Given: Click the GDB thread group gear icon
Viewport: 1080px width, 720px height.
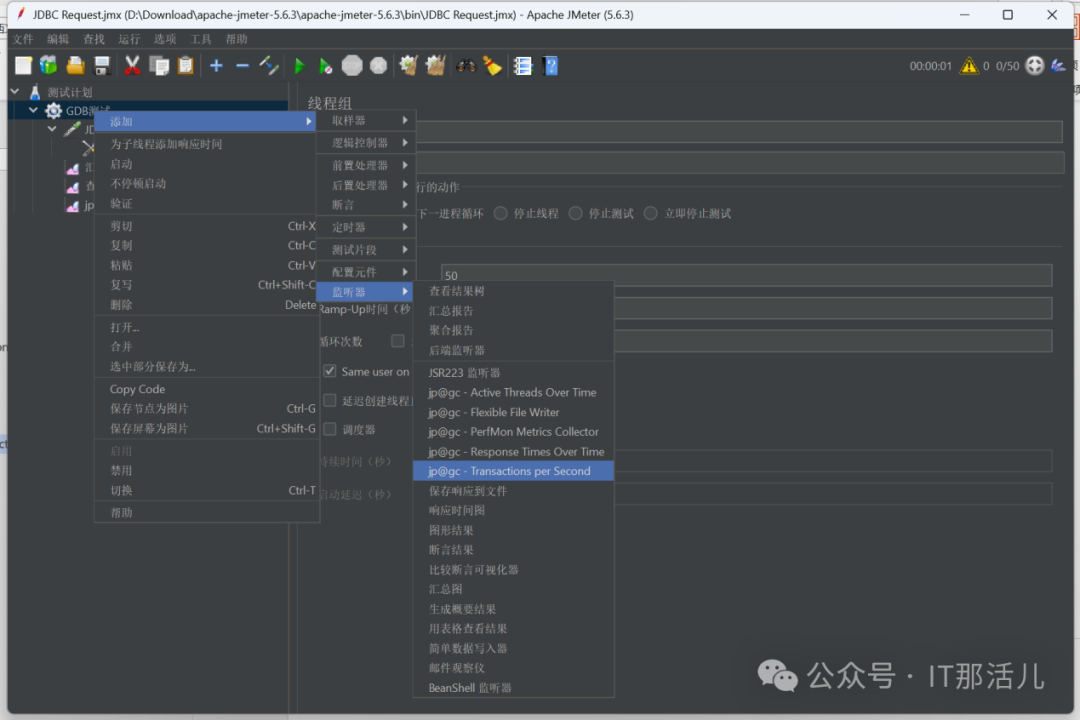Looking at the screenshot, I should (54, 110).
